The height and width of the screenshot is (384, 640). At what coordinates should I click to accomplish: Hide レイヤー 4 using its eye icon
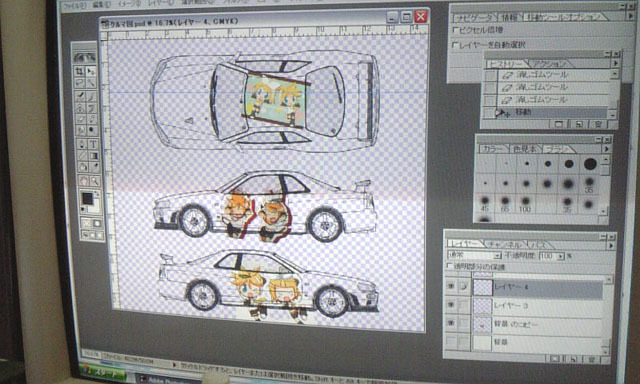click(451, 287)
